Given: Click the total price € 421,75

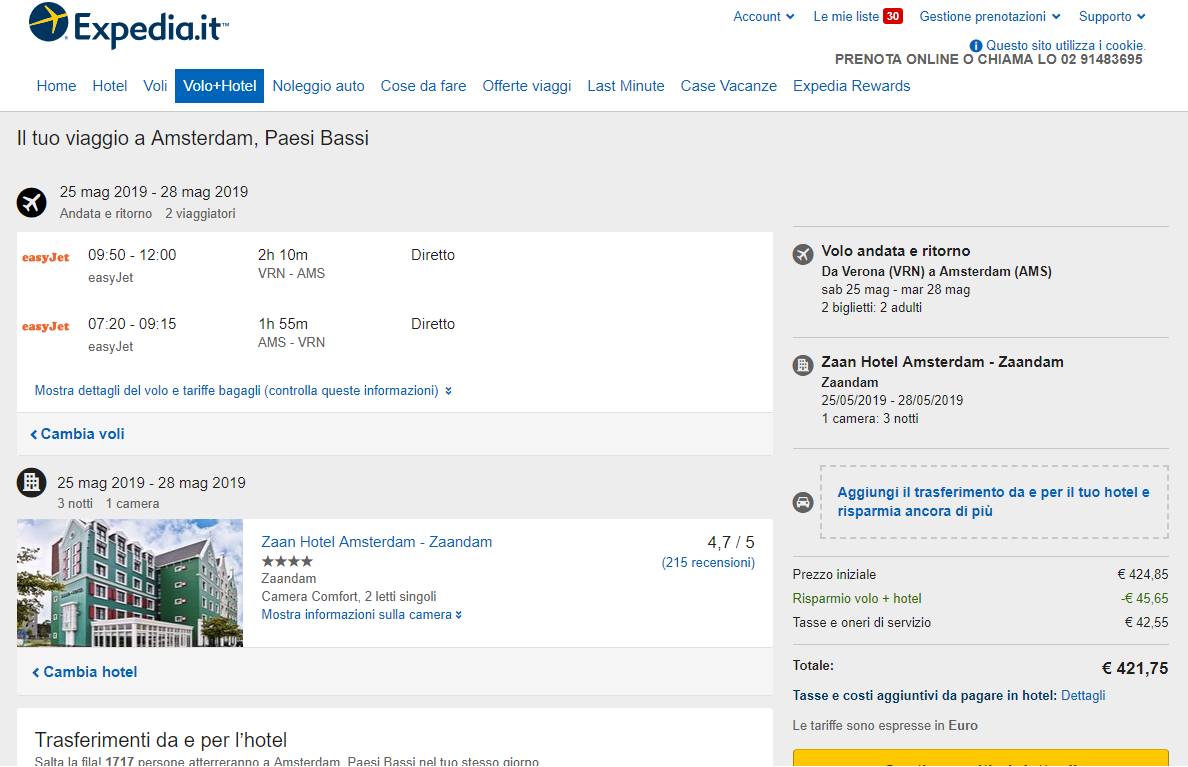Looking at the screenshot, I should [x=1134, y=668].
